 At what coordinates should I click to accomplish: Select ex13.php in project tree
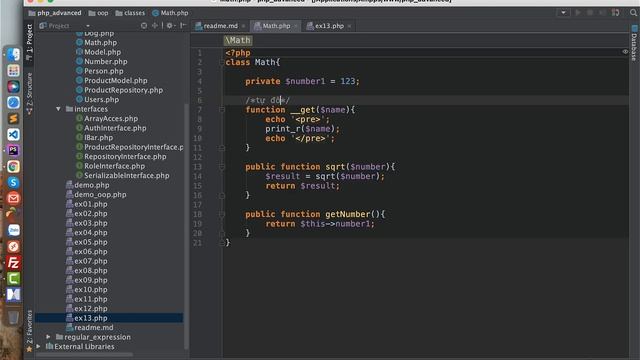[109, 318]
